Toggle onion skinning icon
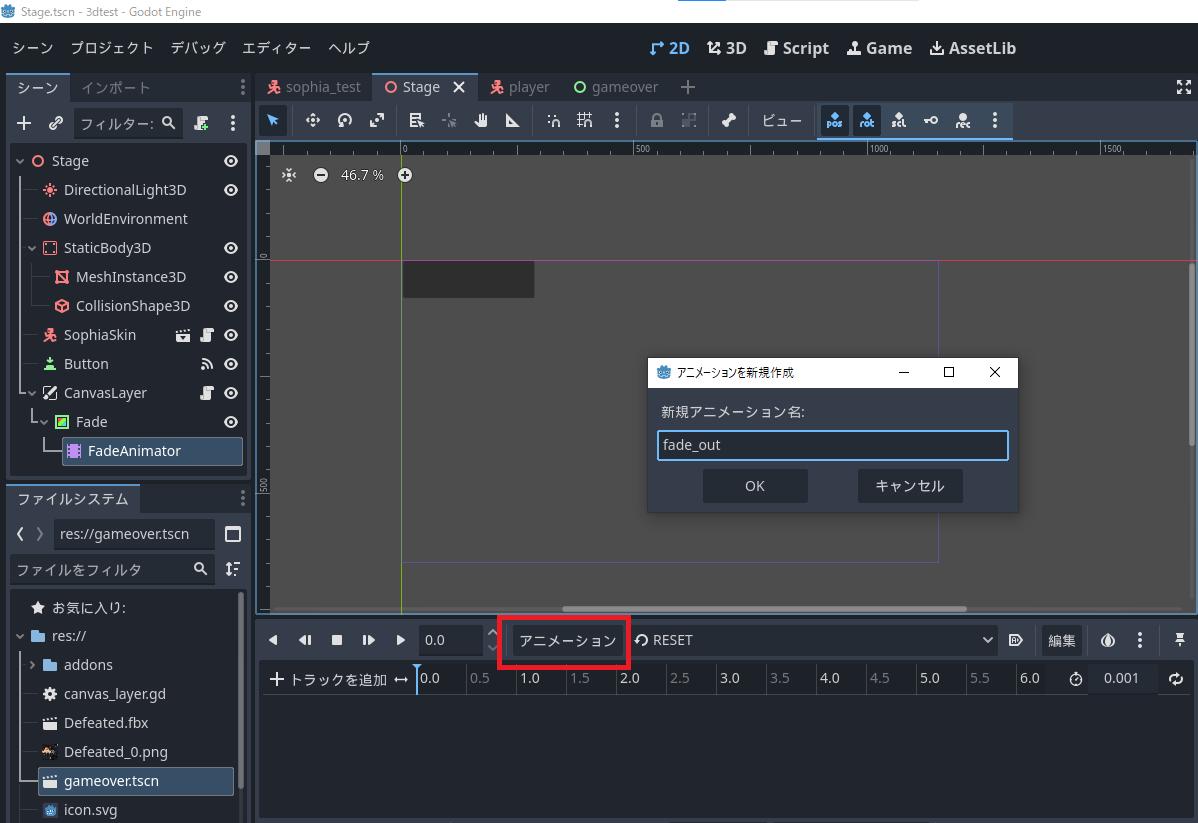This screenshot has height=823, width=1198. (x=1107, y=640)
